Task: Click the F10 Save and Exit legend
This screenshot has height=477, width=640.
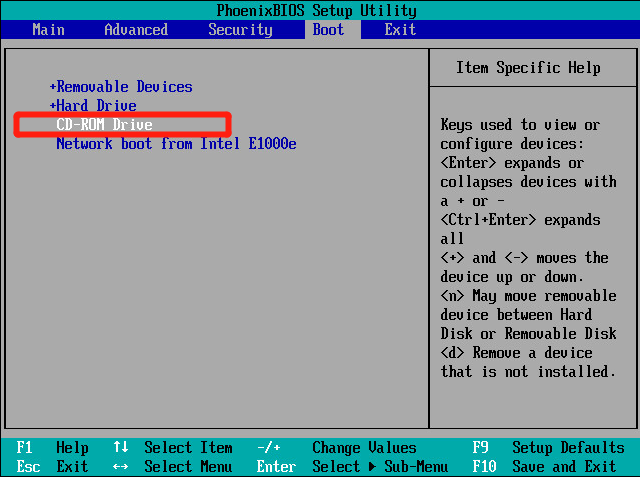Action: [x=544, y=466]
